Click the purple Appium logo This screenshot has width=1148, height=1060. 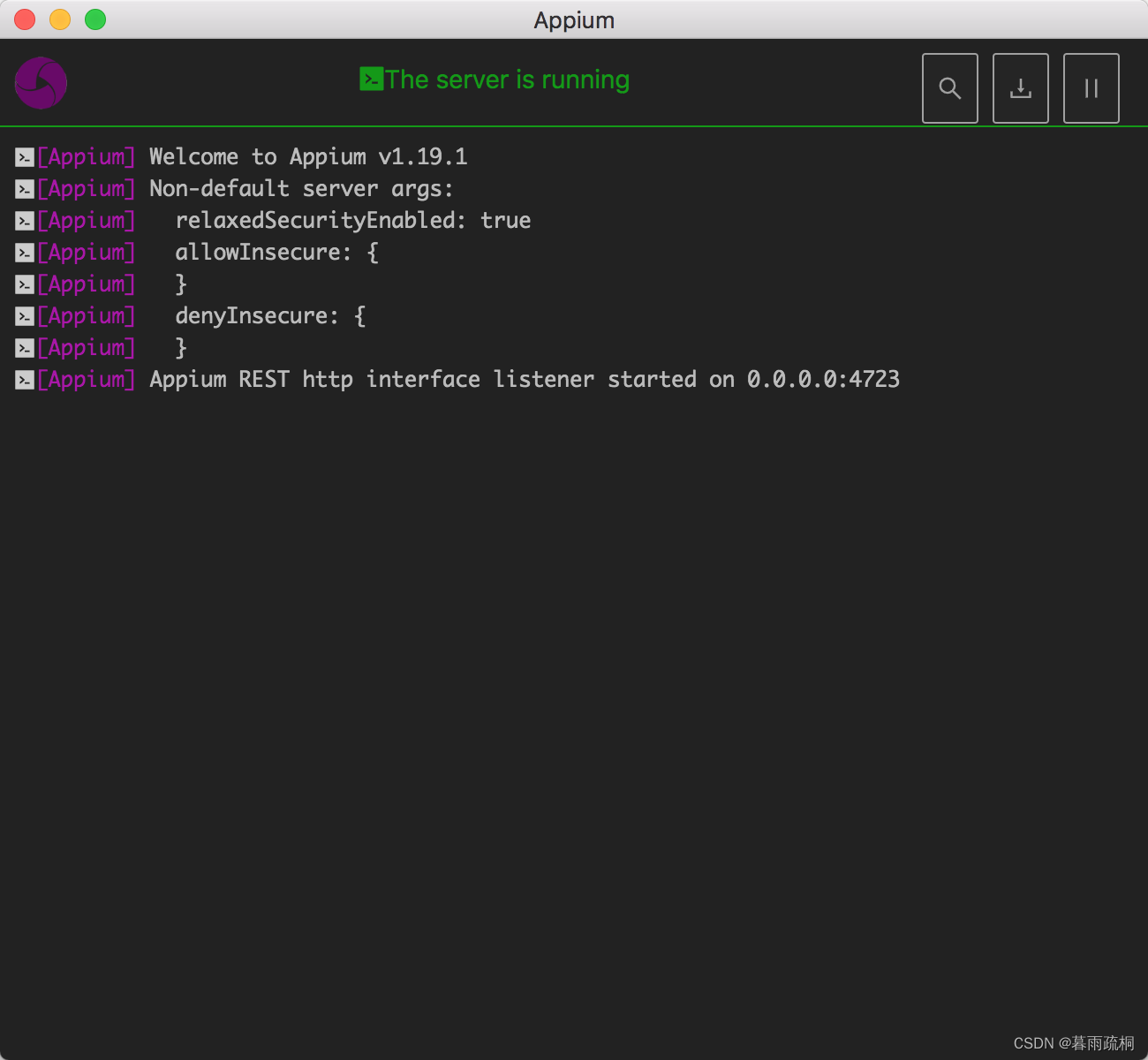click(41, 83)
